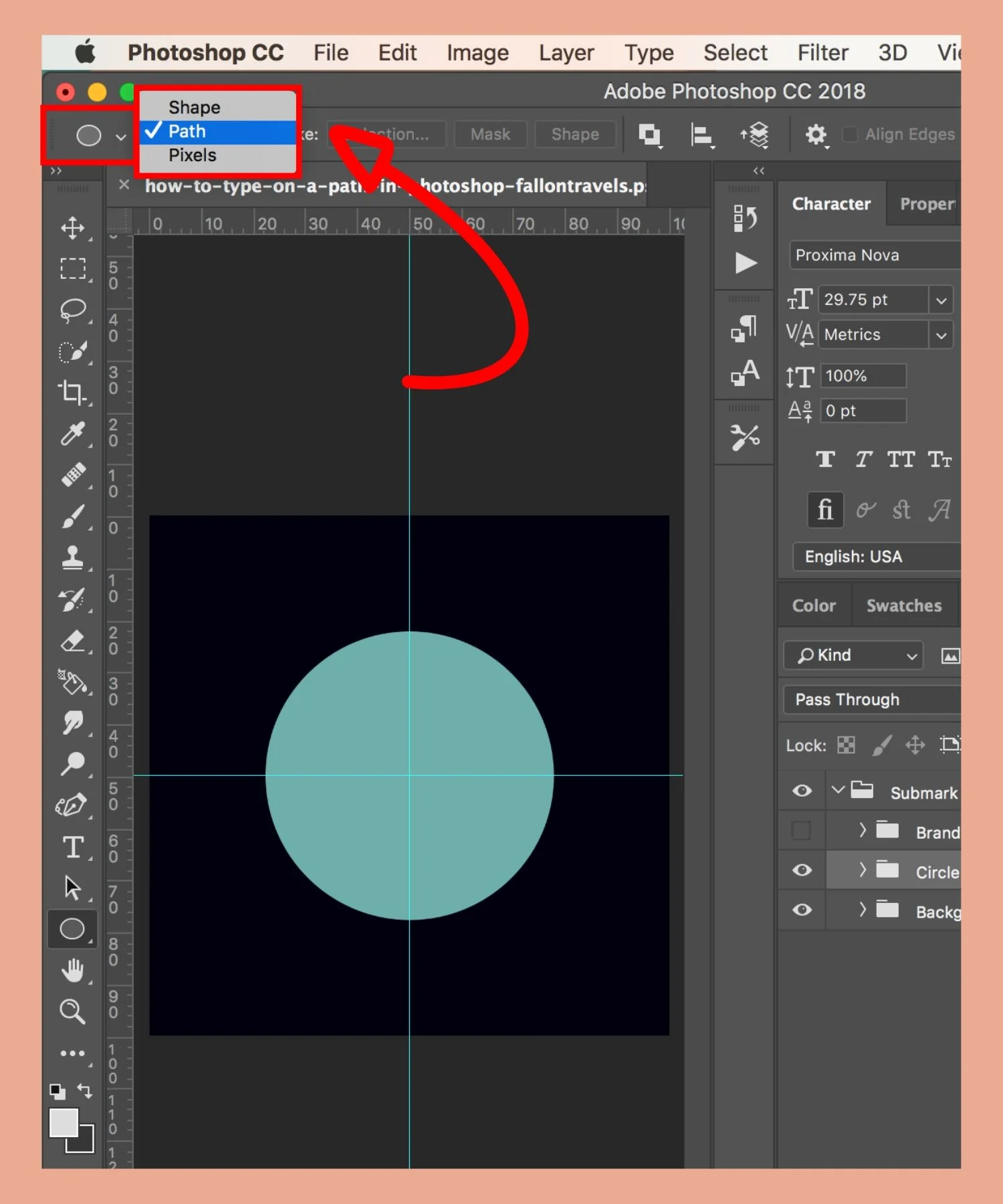Select the Eraser tool
This screenshot has height=1204, width=1003.
(x=73, y=641)
